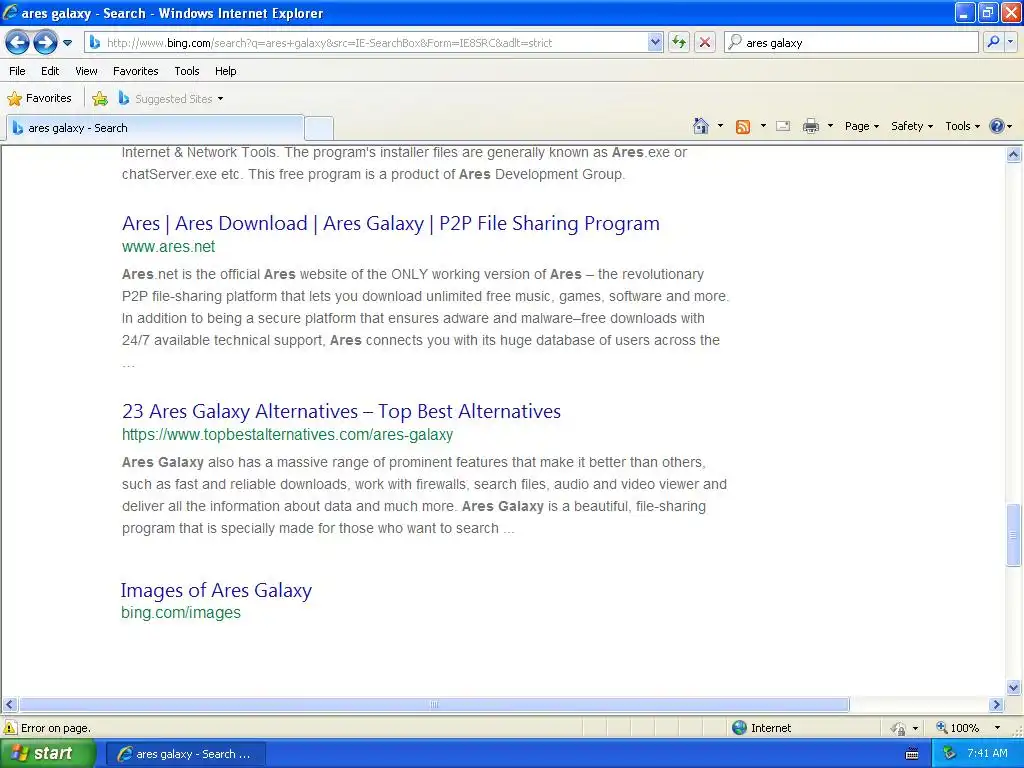Open the Ares Download P2P File Sharing link
The height and width of the screenshot is (768, 1024).
(391, 223)
